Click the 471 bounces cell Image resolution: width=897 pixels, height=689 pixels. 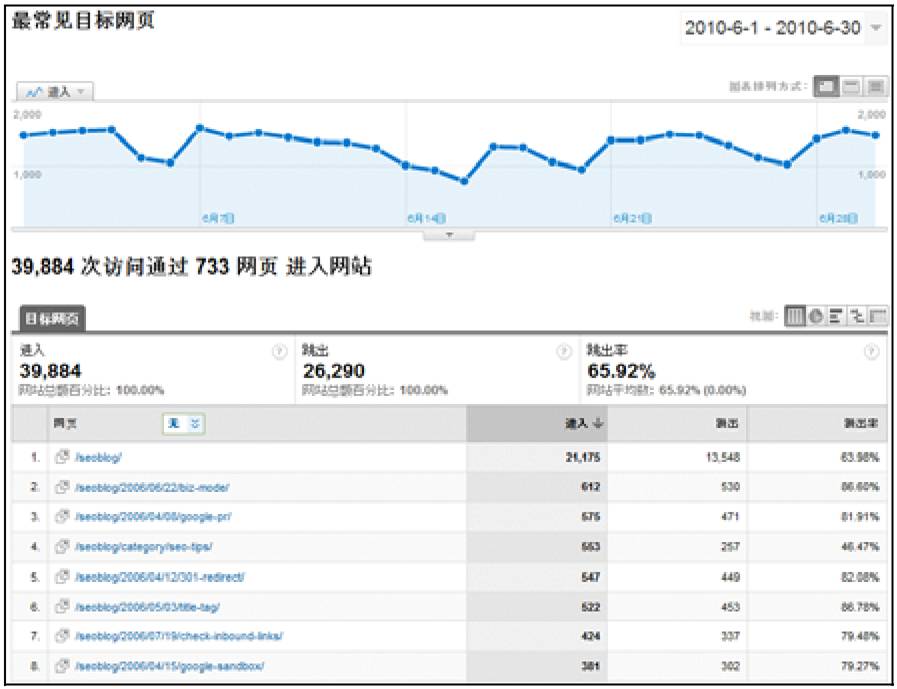point(730,517)
